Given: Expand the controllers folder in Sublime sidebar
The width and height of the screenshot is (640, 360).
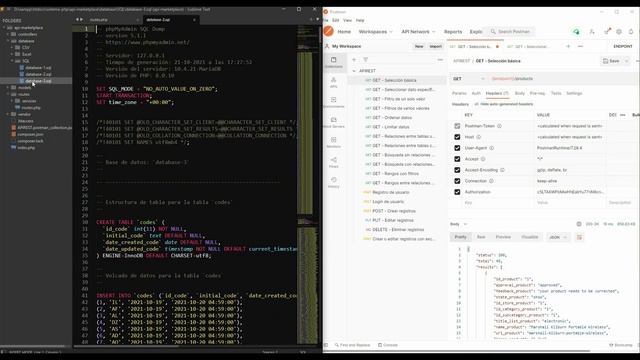Looking at the screenshot, I should click(x=8, y=34).
